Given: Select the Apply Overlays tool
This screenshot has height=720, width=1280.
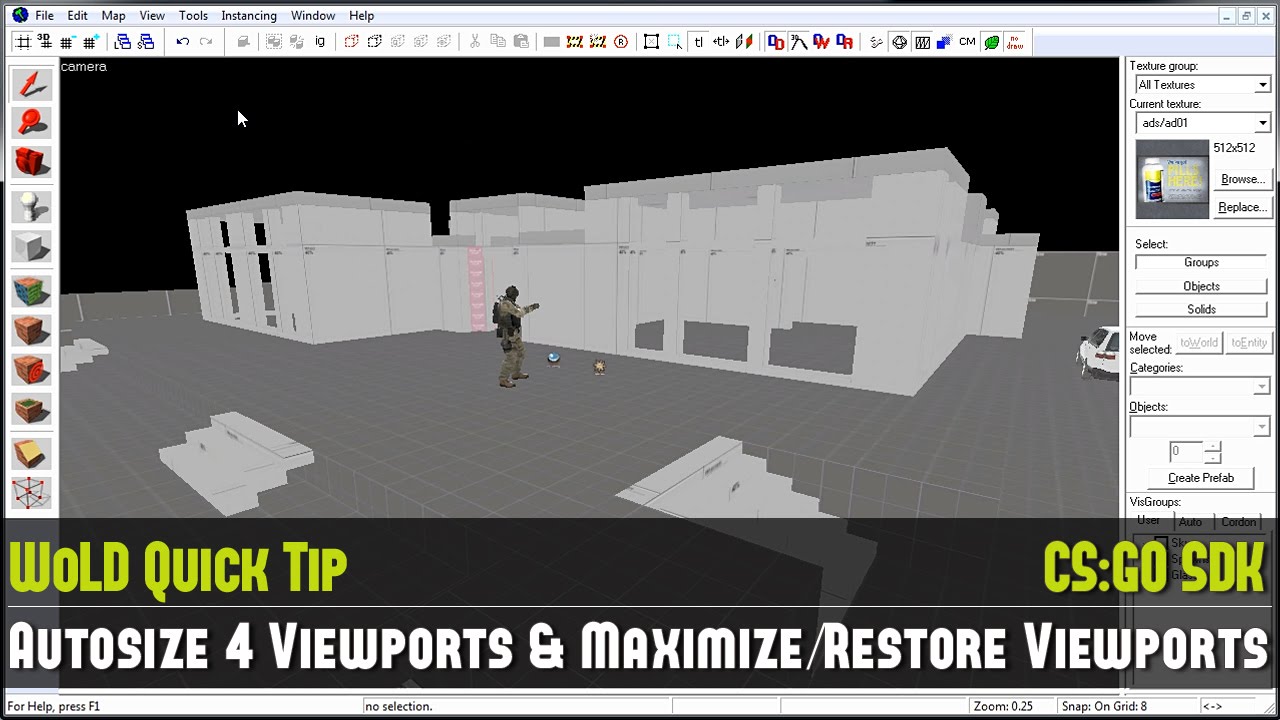Looking at the screenshot, I should [x=32, y=408].
